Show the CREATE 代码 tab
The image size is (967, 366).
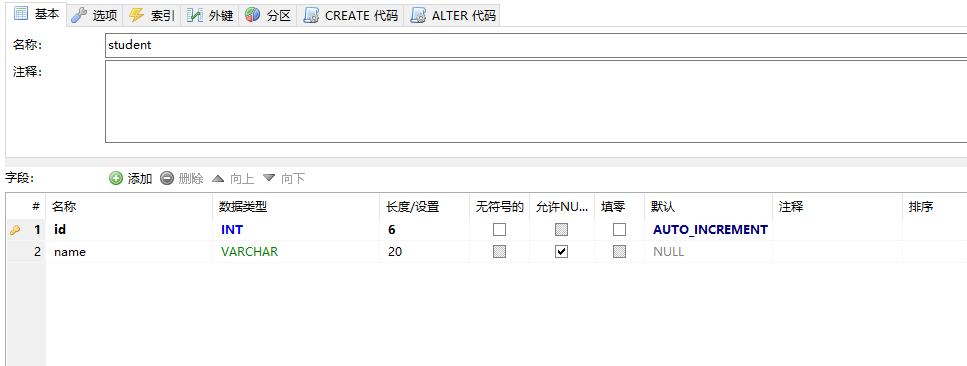click(x=350, y=15)
